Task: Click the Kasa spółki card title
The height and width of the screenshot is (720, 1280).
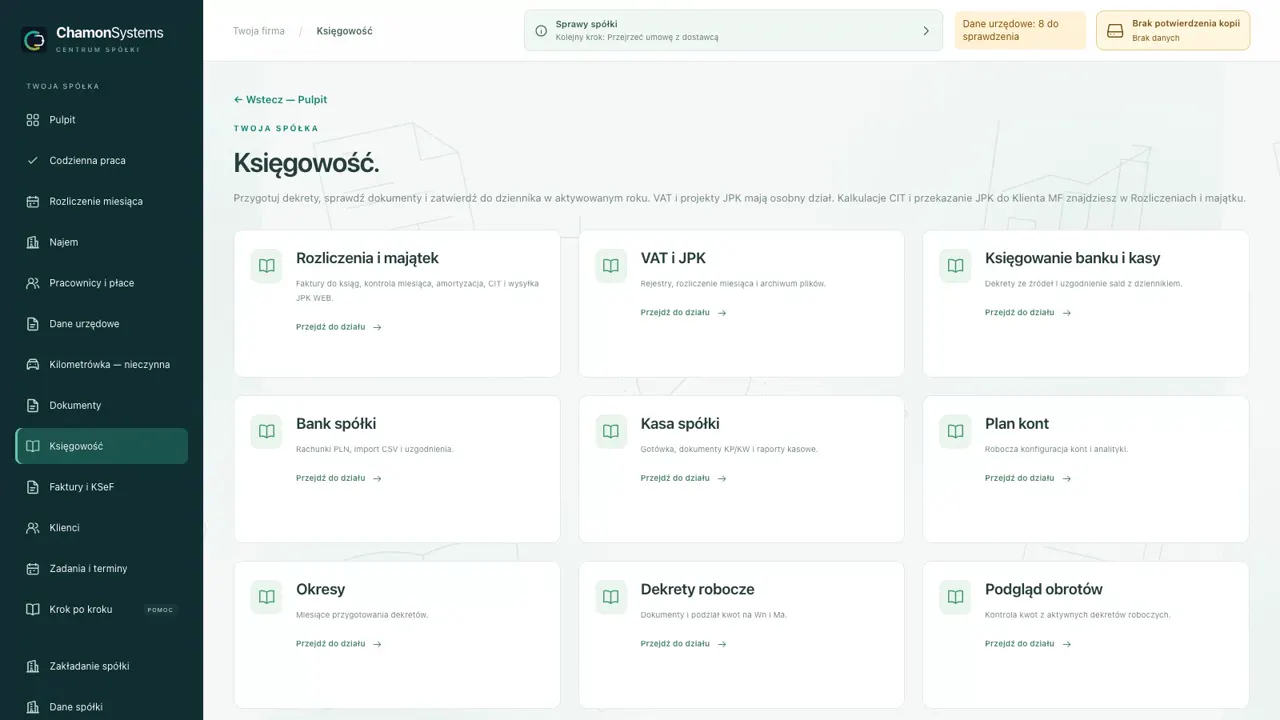Action: click(680, 424)
